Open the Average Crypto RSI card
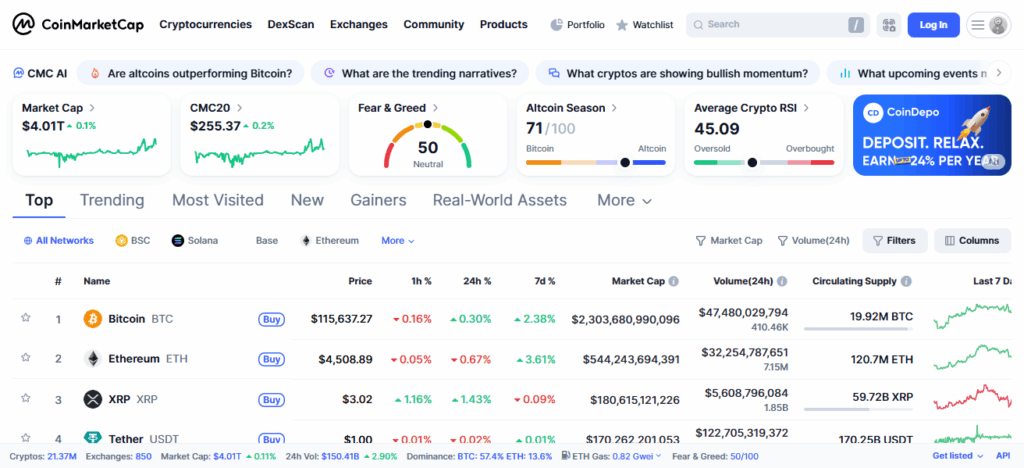The image size is (1024, 468). (763, 134)
